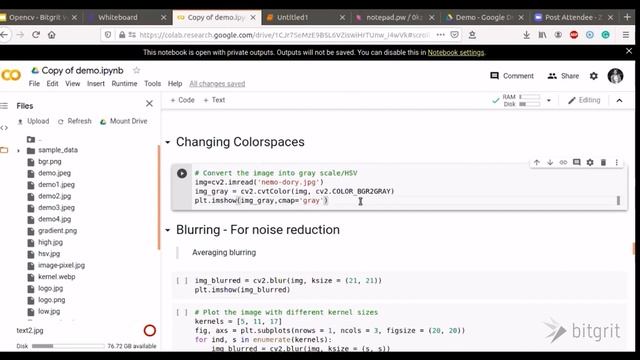Image resolution: width=640 pixels, height=360 pixels.
Task: Open browser library icon
Action: 542,35
